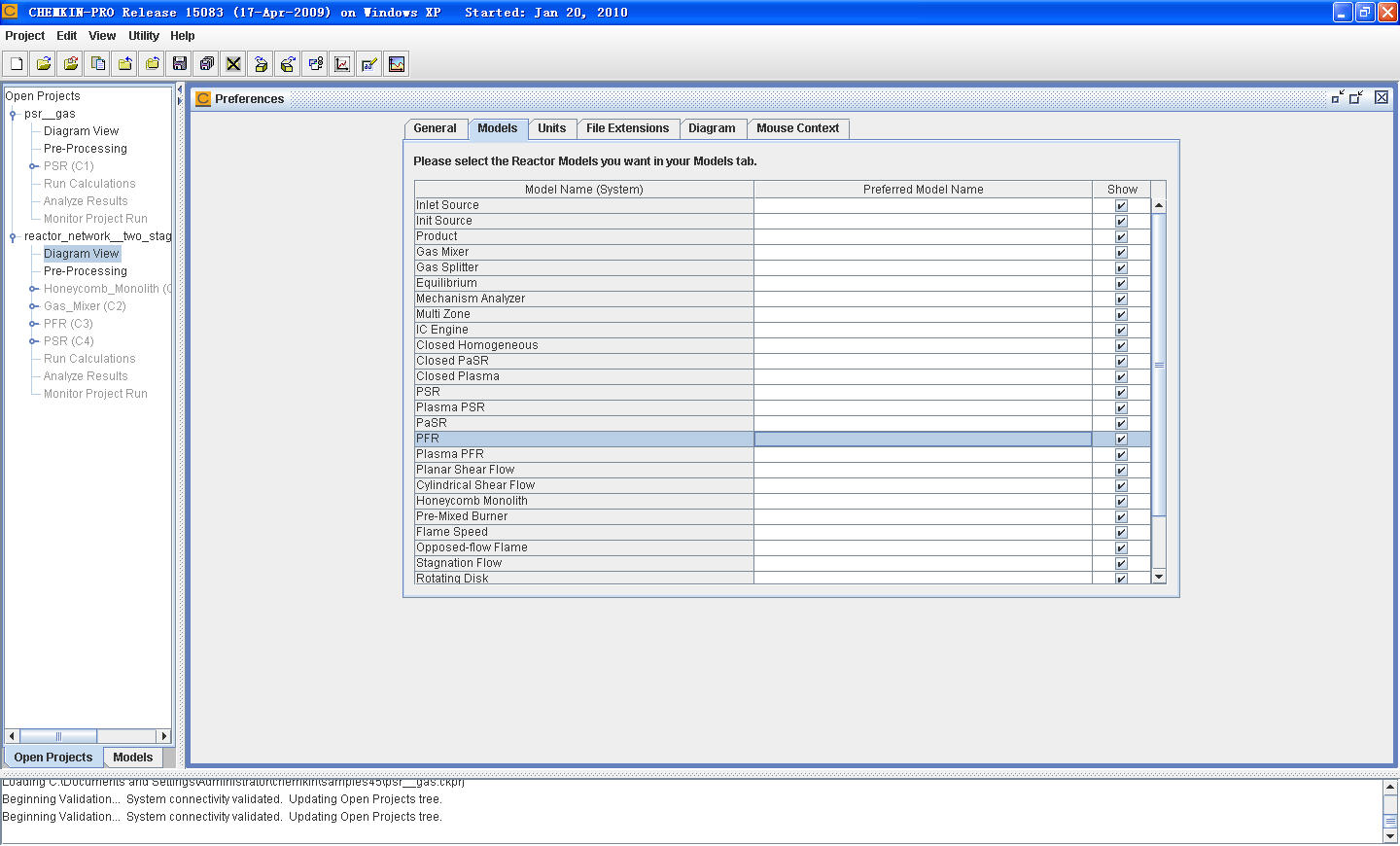Click the message log scroll down arrow
This screenshot has width=1400, height=846.
tap(1390, 835)
